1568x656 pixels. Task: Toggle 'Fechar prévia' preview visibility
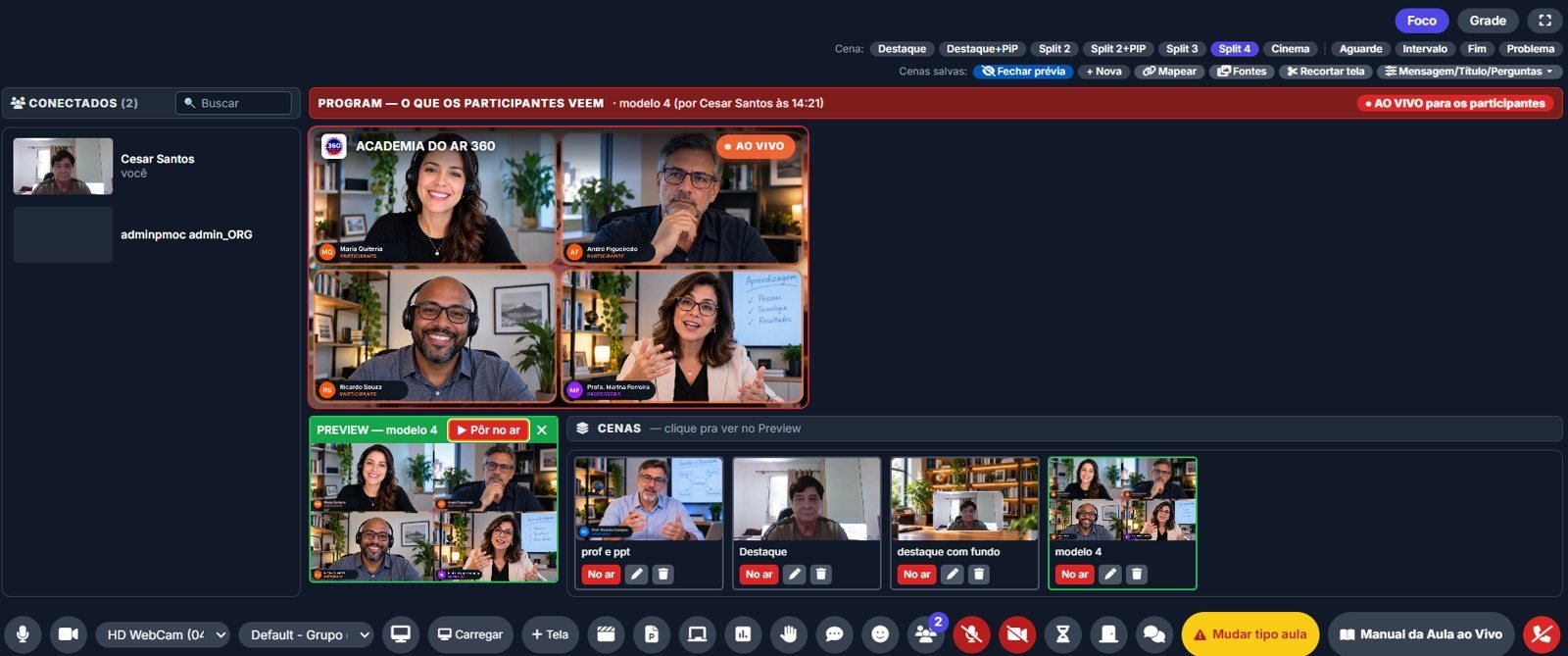(x=1023, y=72)
